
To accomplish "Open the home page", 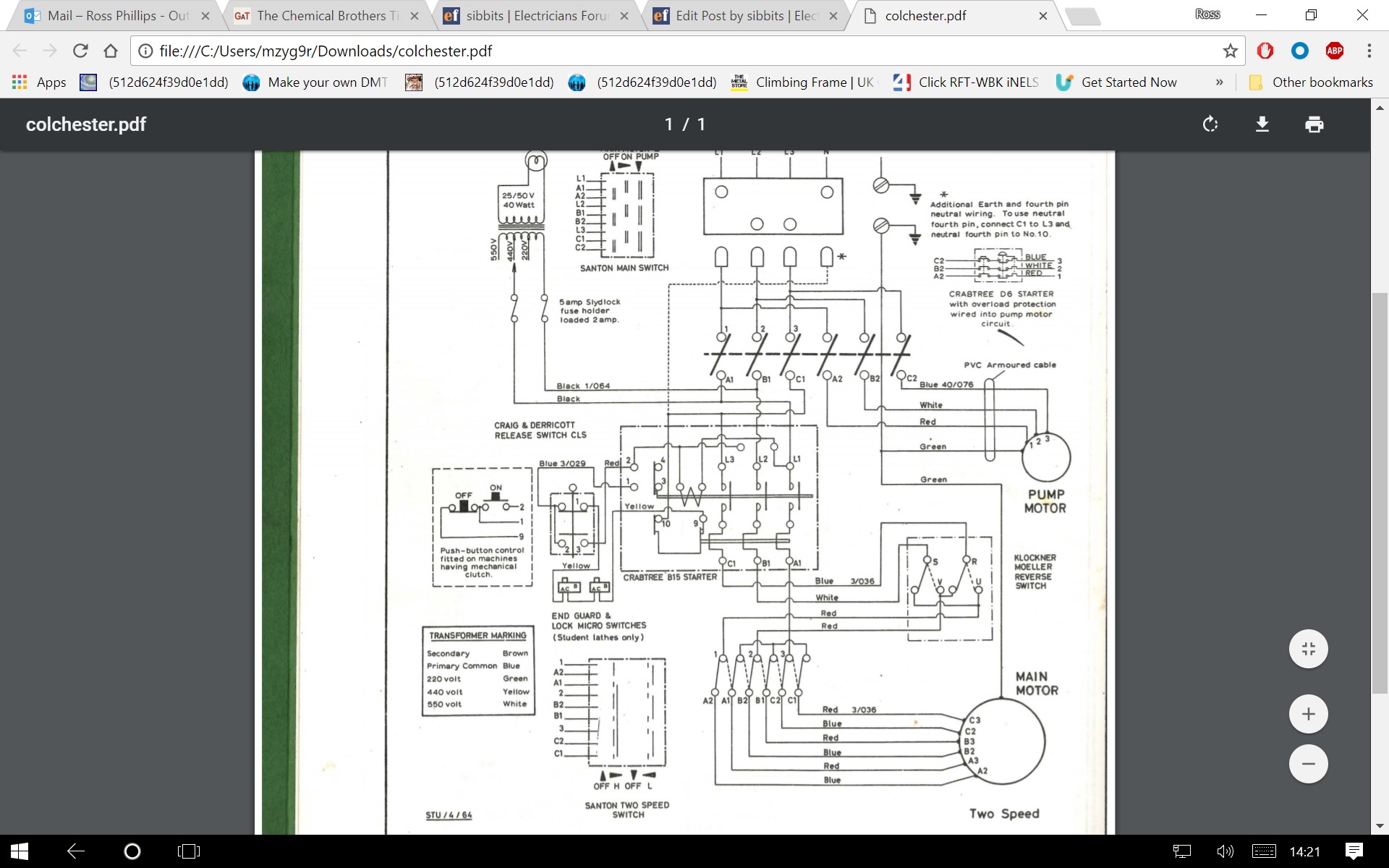I will click(x=110, y=51).
